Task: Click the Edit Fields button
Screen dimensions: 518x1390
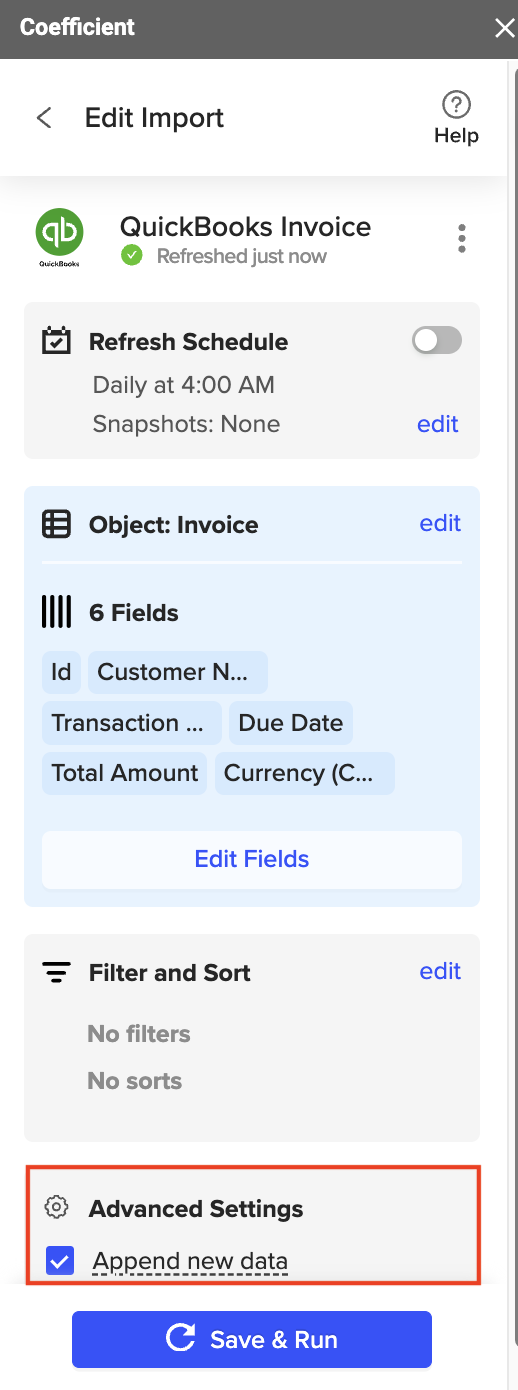Action: pos(252,859)
